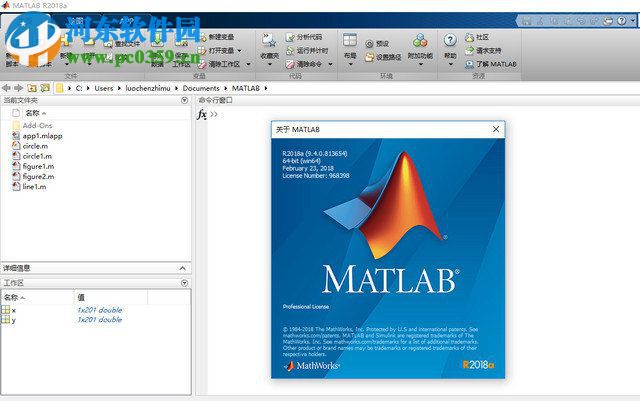Sort workspace by the 值 (Value) column header
640x401 pixels.
81,298
